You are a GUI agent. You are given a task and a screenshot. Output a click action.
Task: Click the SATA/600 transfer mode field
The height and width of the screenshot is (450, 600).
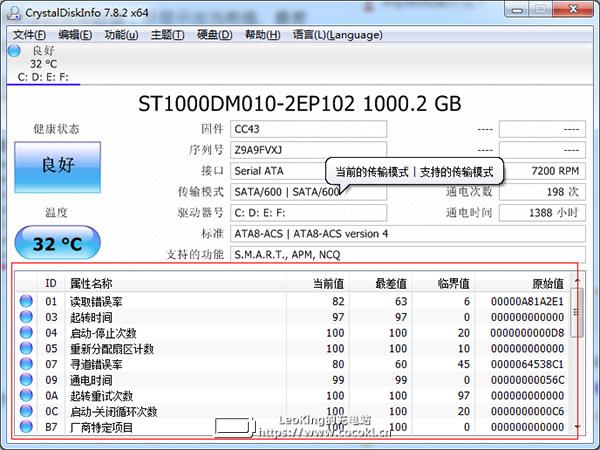pyautogui.click(x=308, y=192)
